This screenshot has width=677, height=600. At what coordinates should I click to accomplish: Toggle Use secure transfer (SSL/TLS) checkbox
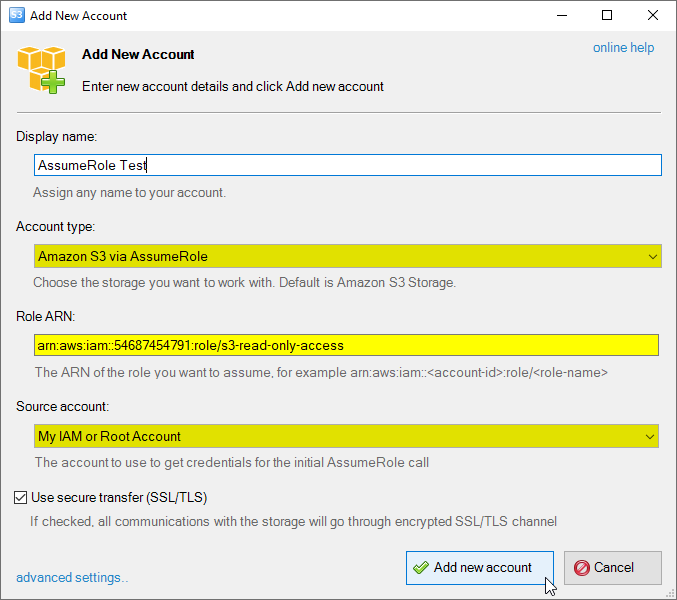tap(20, 497)
